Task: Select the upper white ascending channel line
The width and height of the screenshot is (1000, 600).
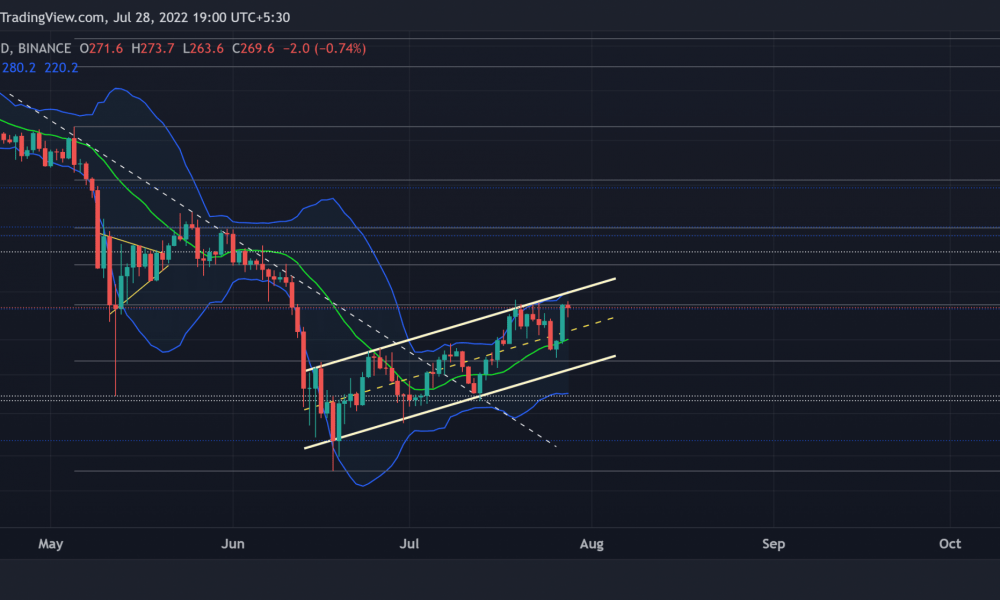Action: tap(460, 325)
